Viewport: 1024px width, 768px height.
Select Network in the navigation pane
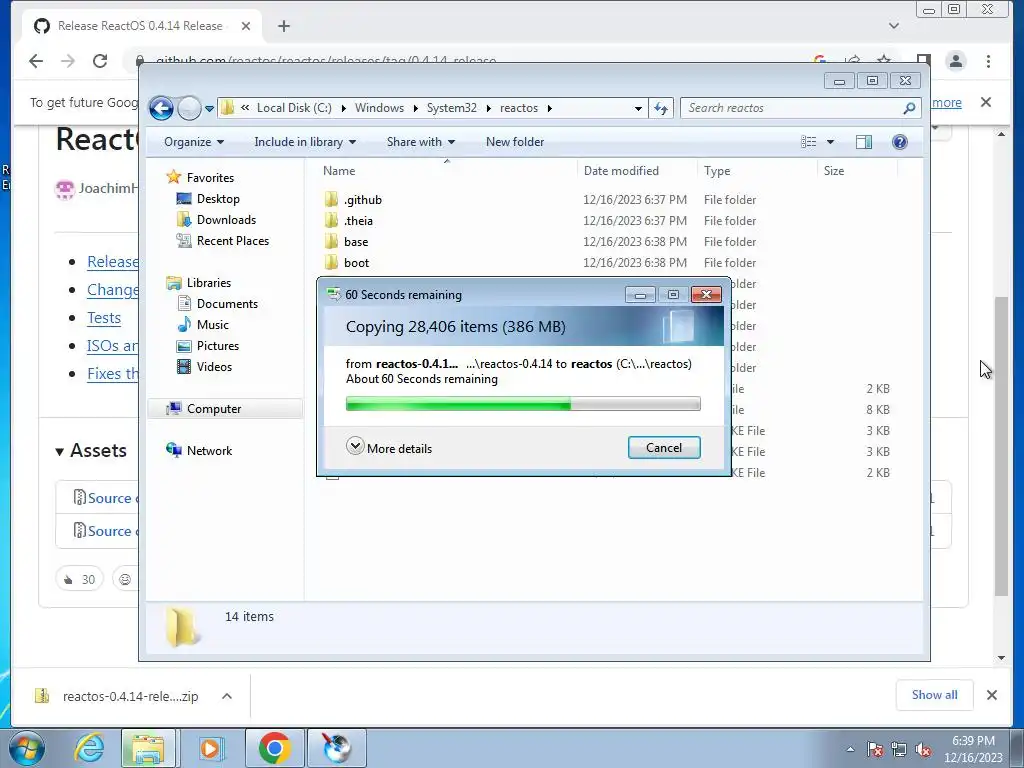(209, 451)
